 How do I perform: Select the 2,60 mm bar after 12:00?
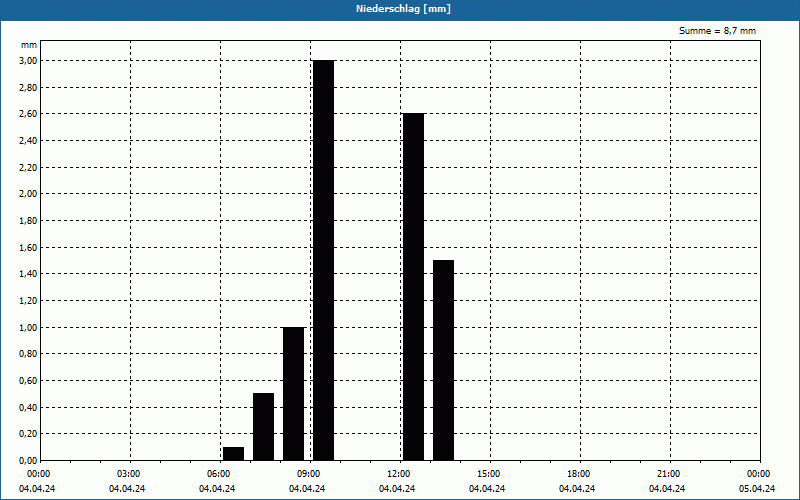(413, 287)
